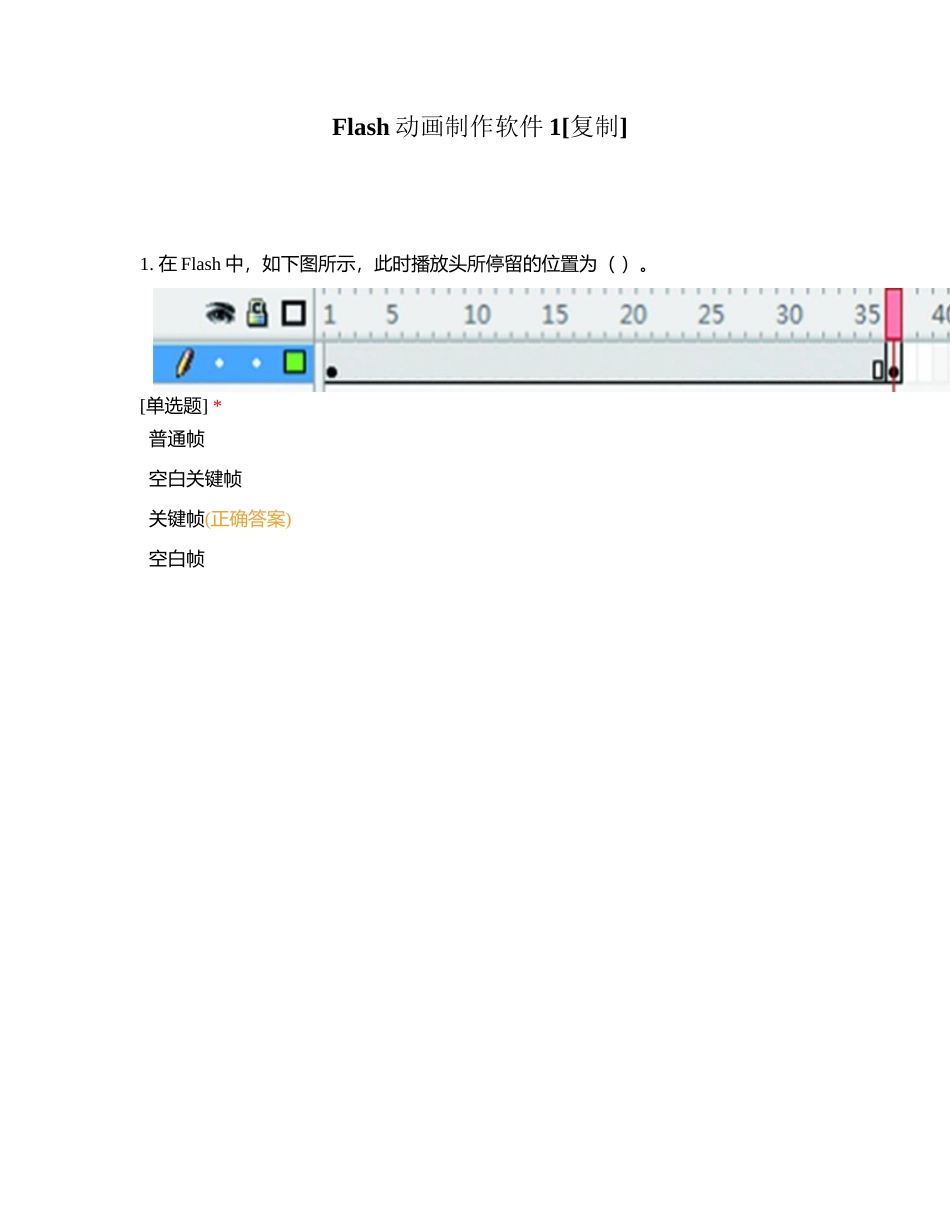Select the pencil icon on the active layer

184,364
